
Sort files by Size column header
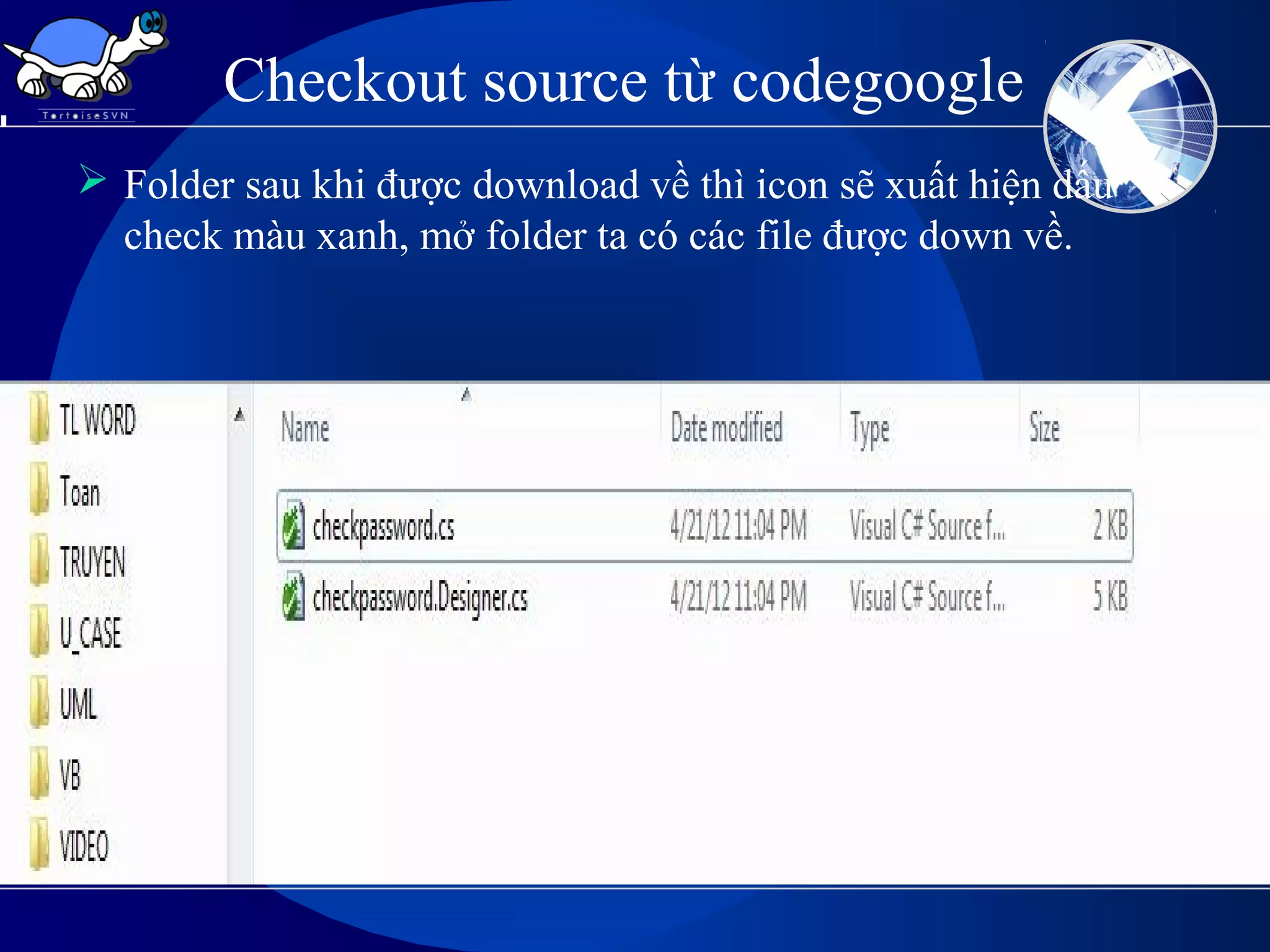(1044, 428)
